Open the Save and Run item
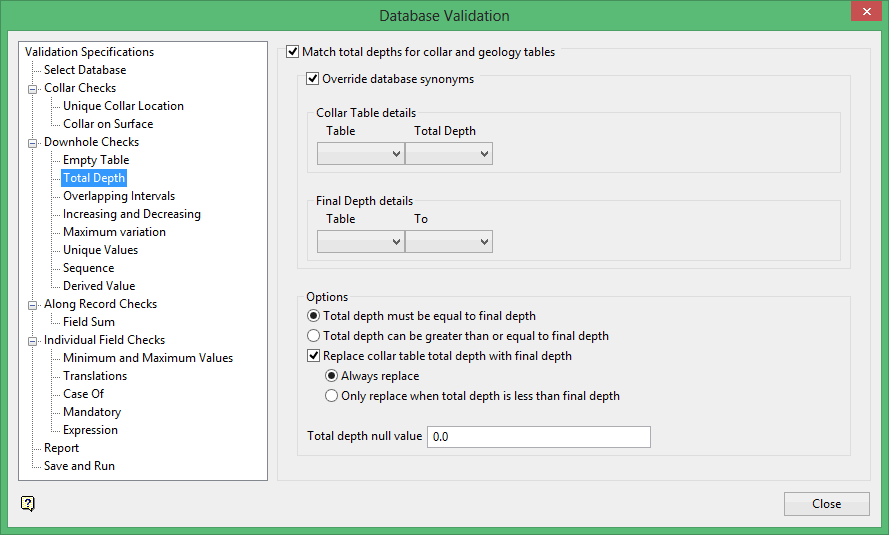The width and height of the screenshot is (889, 535). click(79, 466)
